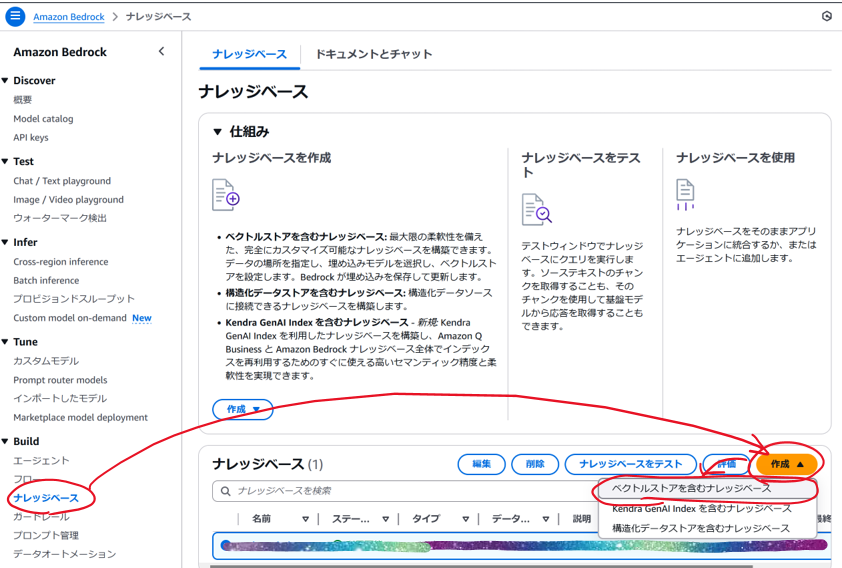Open データオートメーション in the sidebar
The image size is (842, 568).
(x=64, y=554)
